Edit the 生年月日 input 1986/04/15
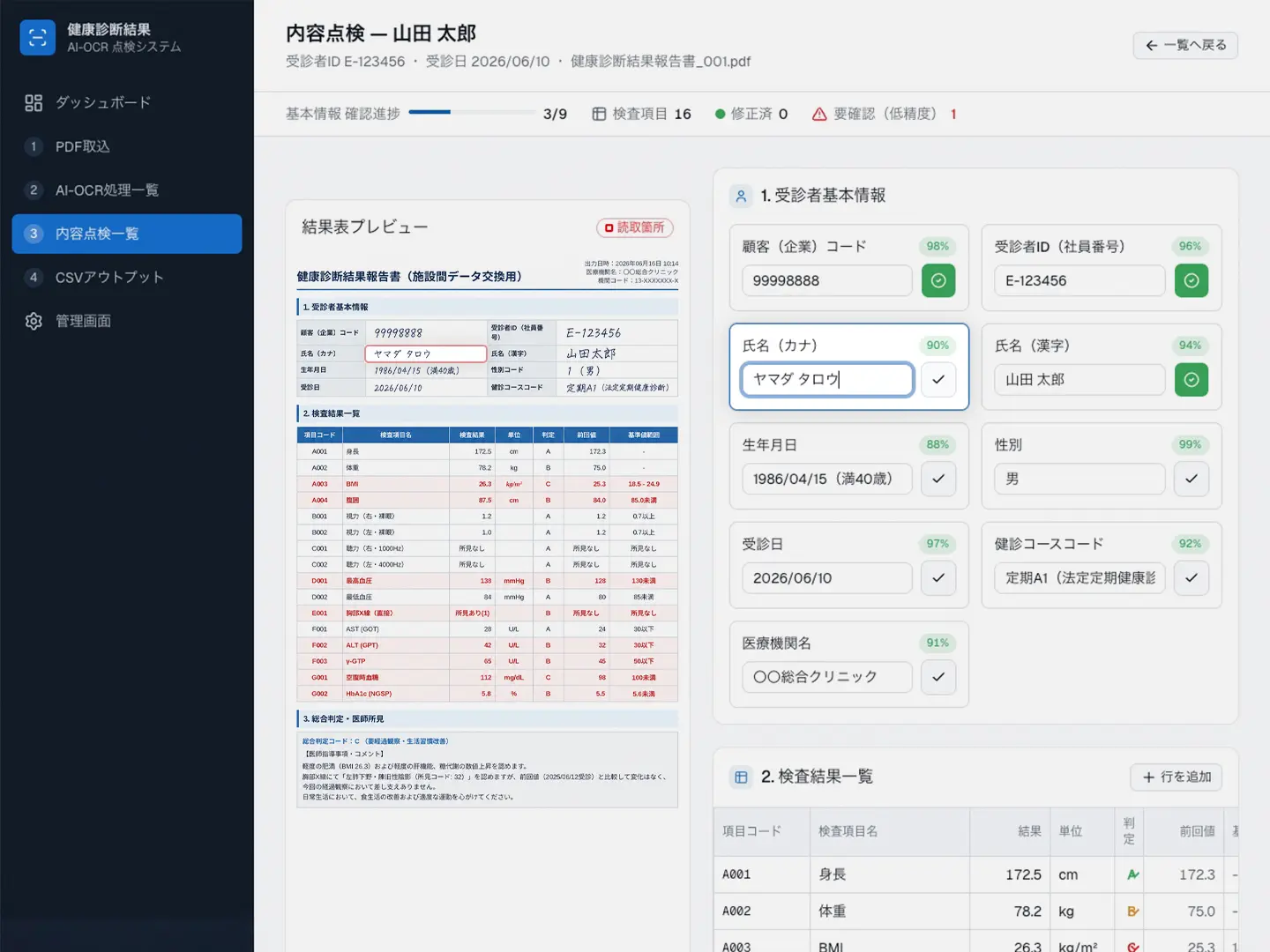1270x952 pixels. point(827,479)
